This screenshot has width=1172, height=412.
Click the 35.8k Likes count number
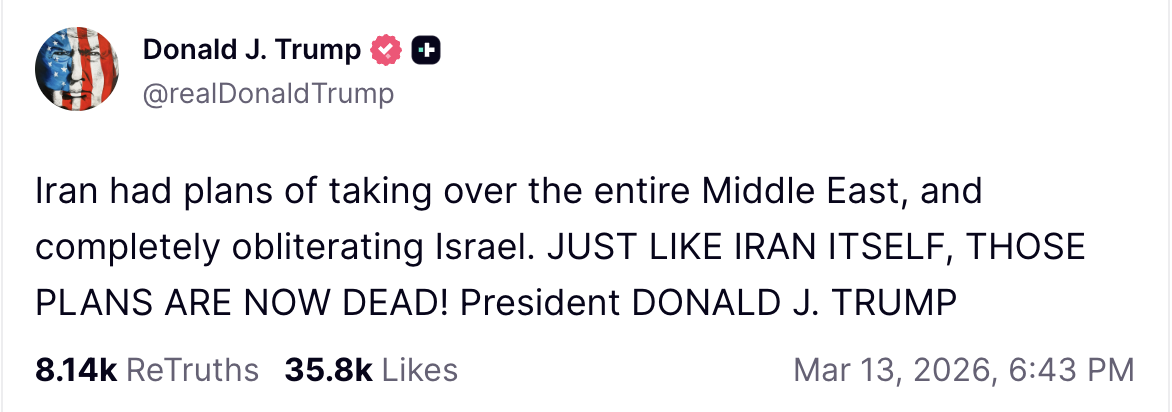click(x=328, y=370)
